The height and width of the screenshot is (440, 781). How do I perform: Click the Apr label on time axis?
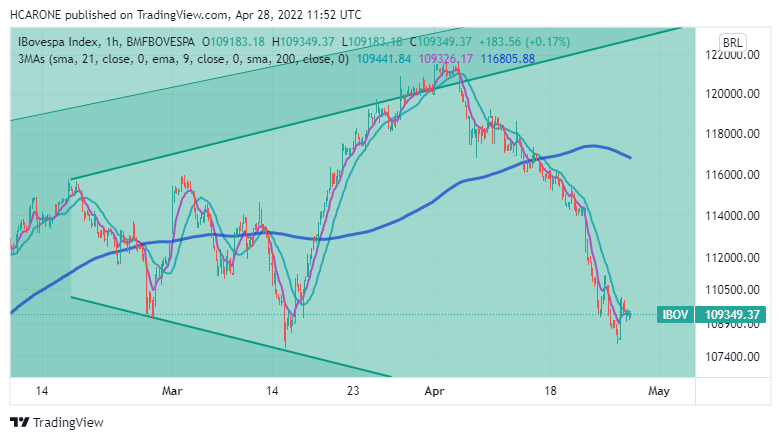pyautogui.click(x=435, y=391)
